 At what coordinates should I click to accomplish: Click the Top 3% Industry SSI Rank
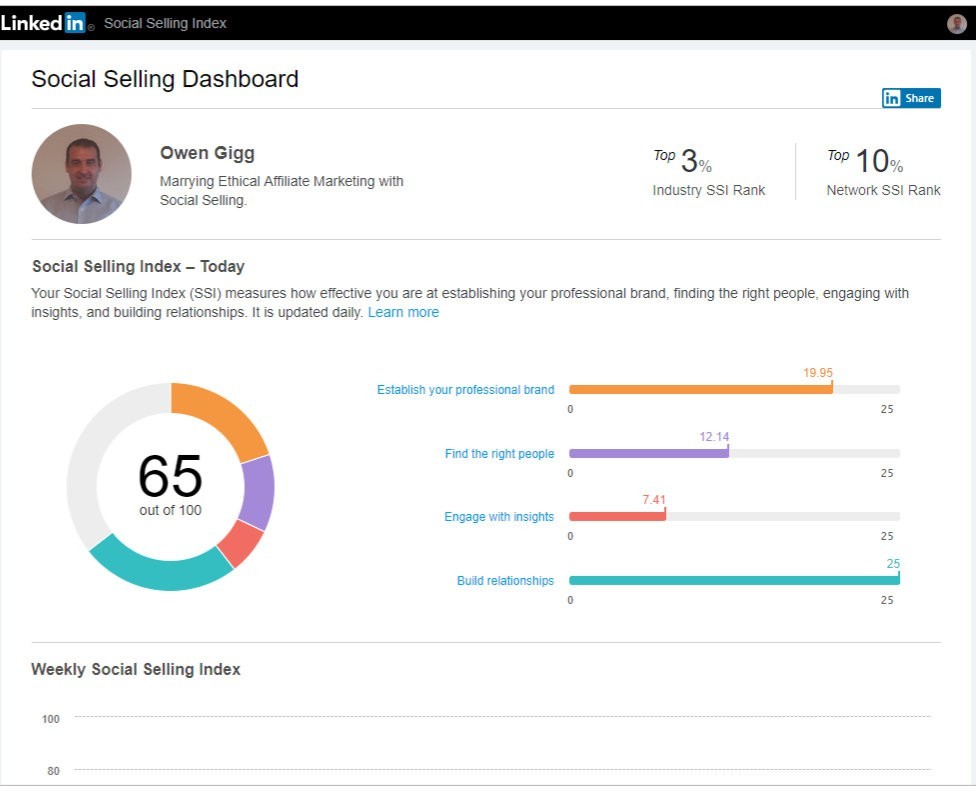pos(708,172)
